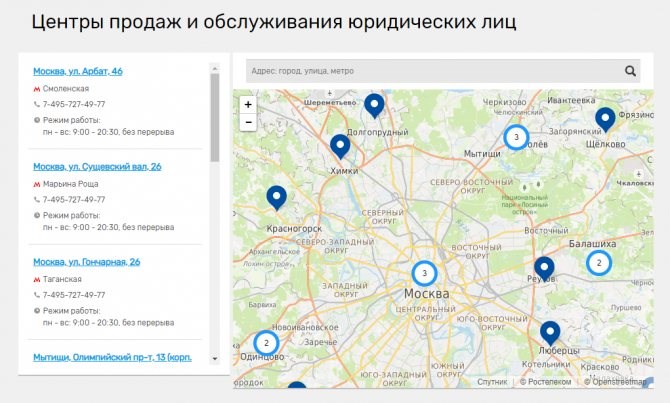Viewport: 670px width, 403px height.
Task: Click the list scrollbar thumb
Action: [x=215, y=118]
